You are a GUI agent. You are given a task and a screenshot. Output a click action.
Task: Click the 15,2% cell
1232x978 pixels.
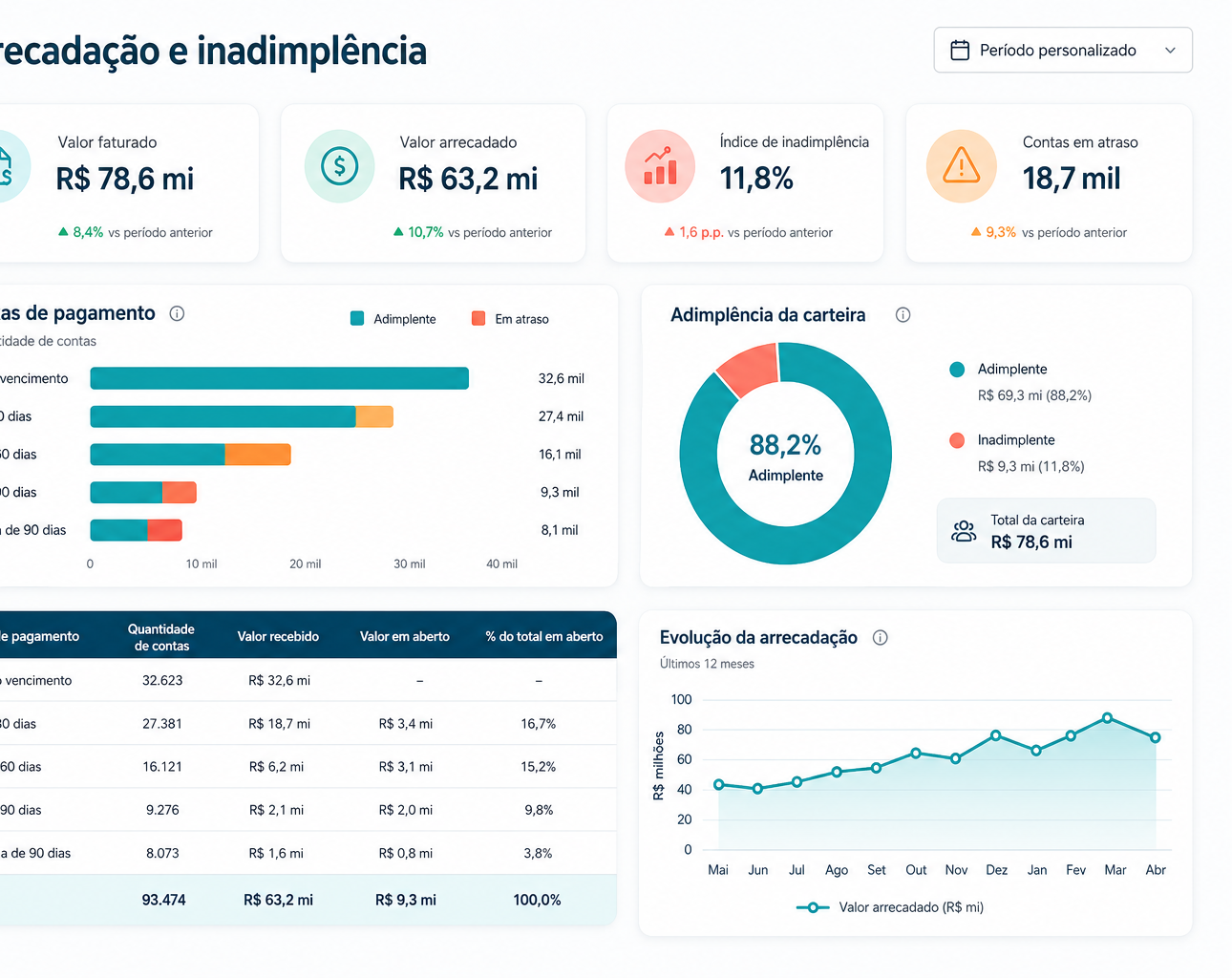[539, 767]
